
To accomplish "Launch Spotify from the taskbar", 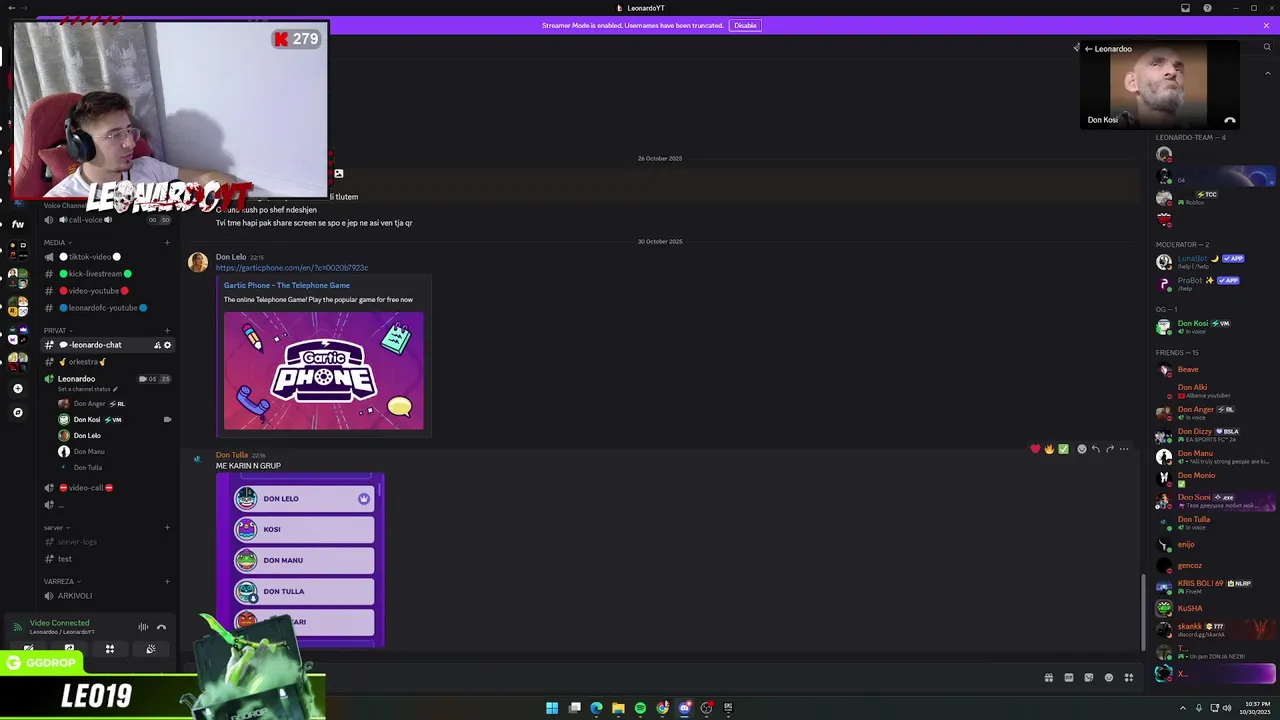I will tap(640, 708).
